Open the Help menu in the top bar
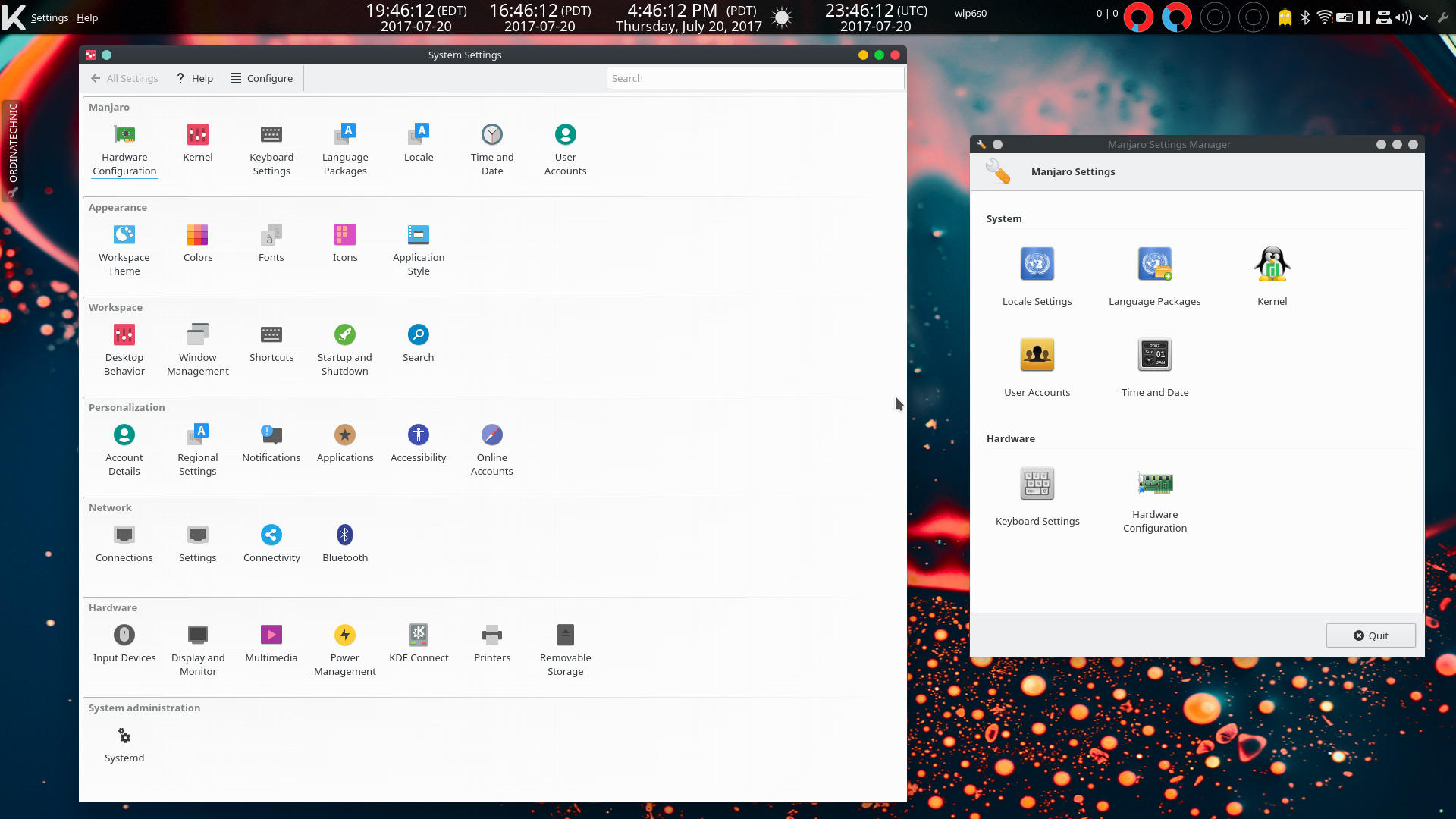The image size is (1456, 819). [87, 17]
